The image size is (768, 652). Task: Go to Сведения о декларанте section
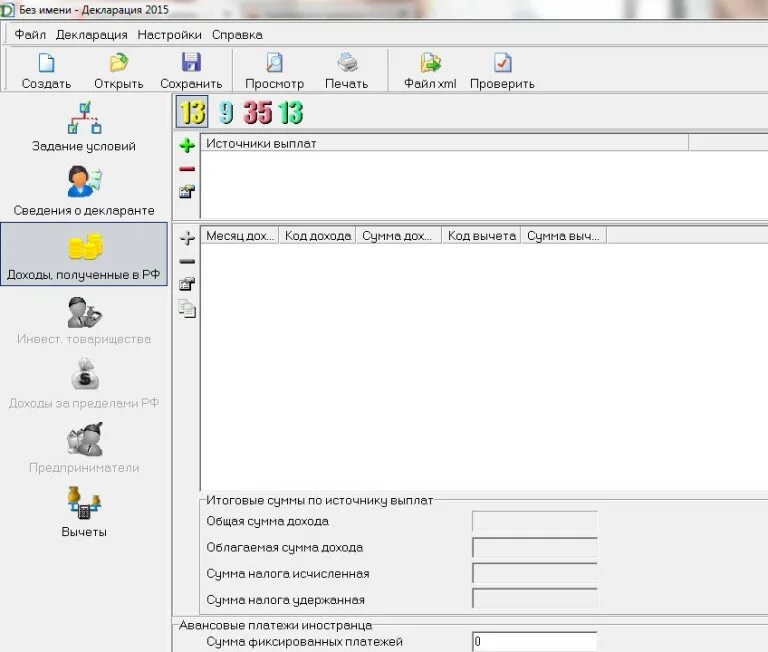point(84,191)
